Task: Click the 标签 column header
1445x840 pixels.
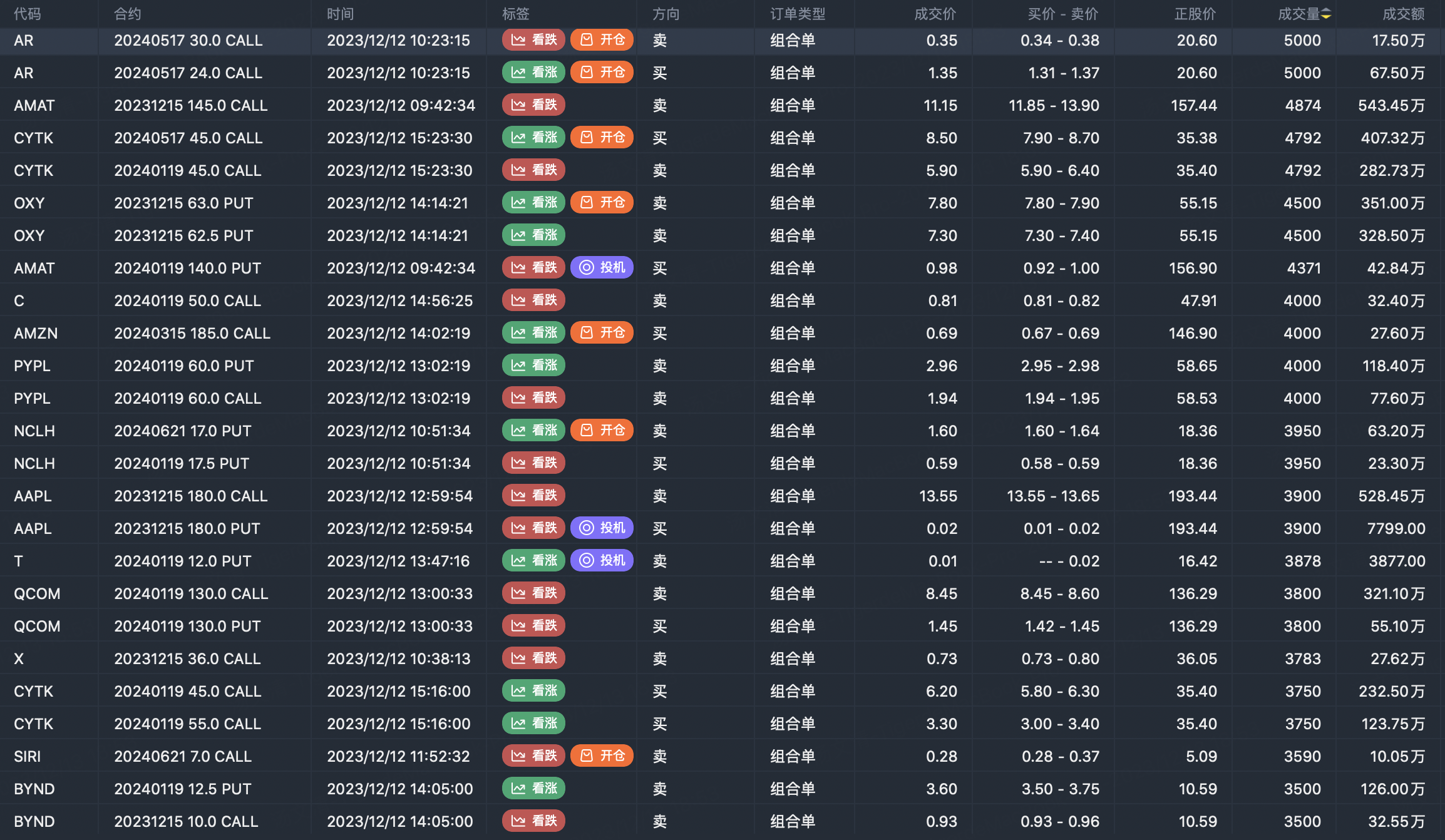Action: point(515,14)
